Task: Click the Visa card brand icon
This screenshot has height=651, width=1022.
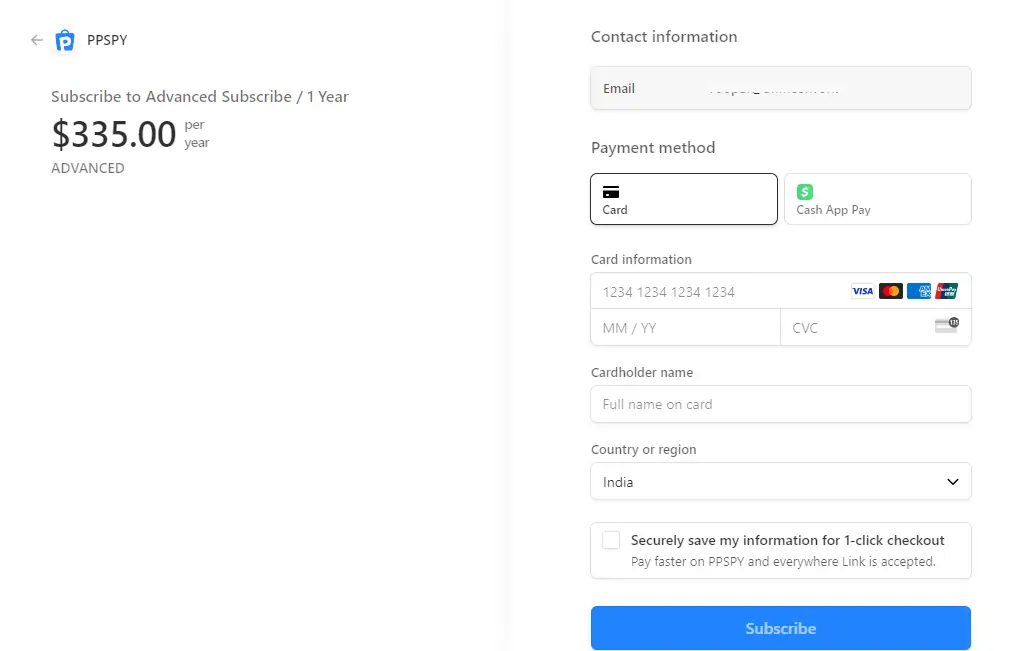Action: point(862,290)
